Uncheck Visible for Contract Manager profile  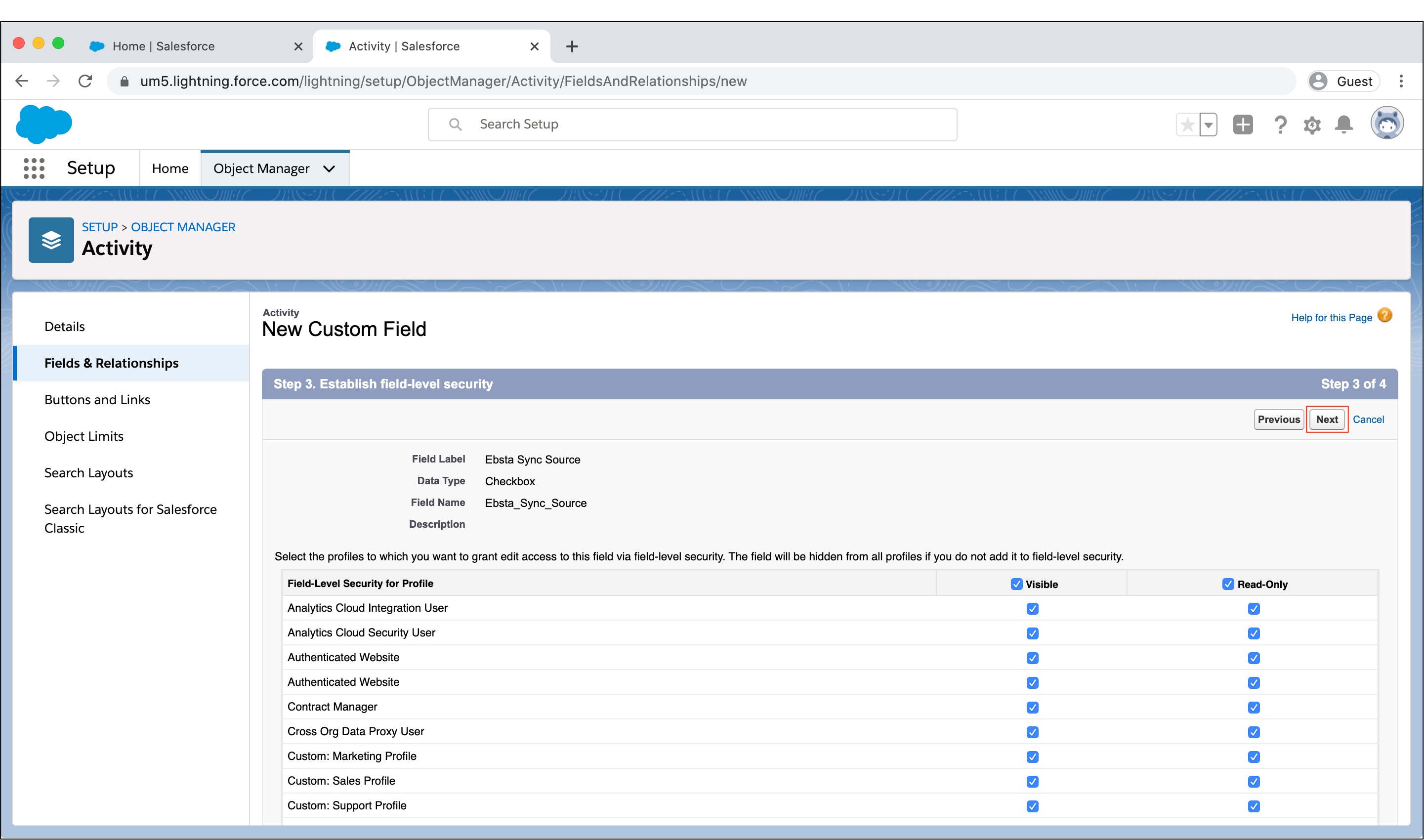tap(1032, 708)
